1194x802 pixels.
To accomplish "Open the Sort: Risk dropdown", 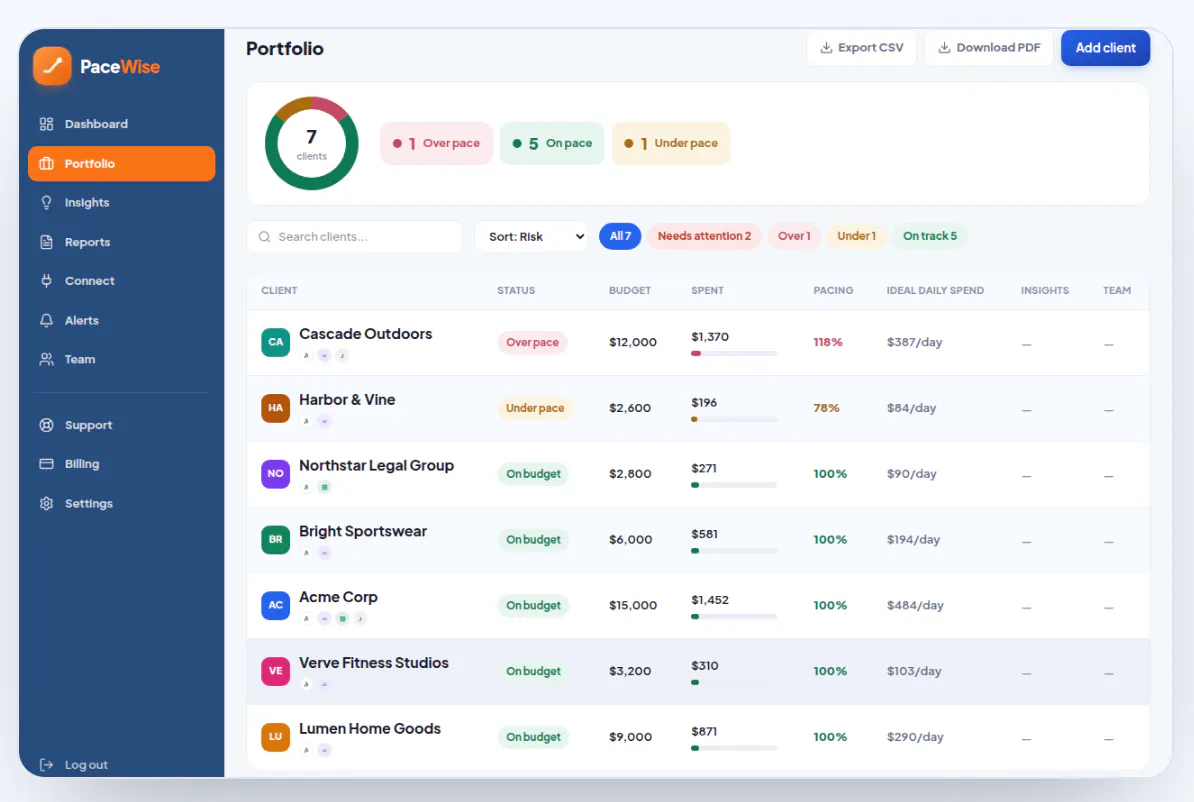I will click(x=533, y=237).
